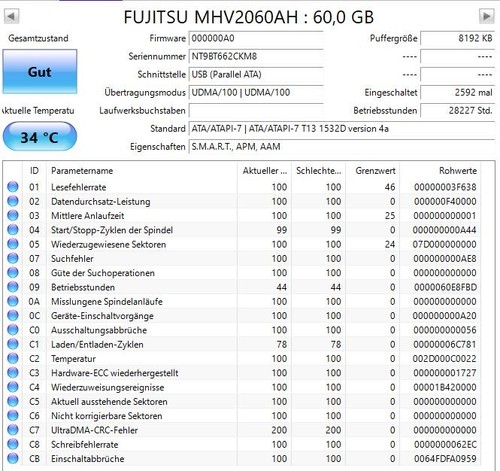Viewport: 500px width, 471px height.
Task: Select the Firmware field 000000A0
Action: pos(256,38)
